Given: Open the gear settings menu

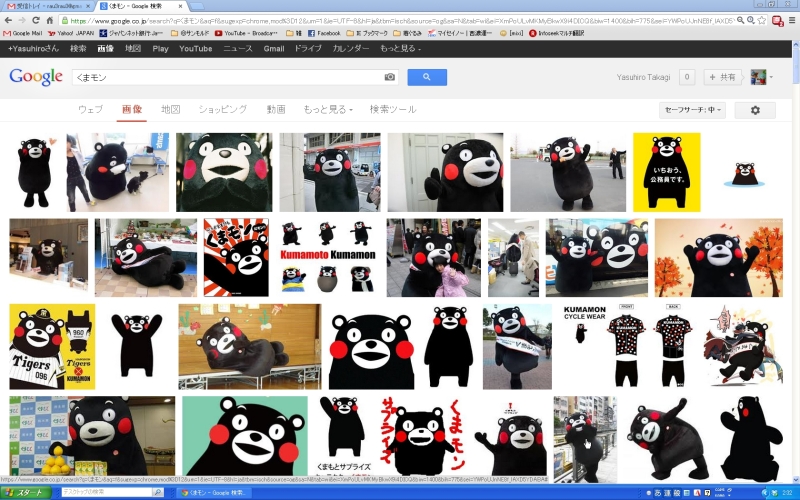Looking at the screenshot, I should coord(755,110).
